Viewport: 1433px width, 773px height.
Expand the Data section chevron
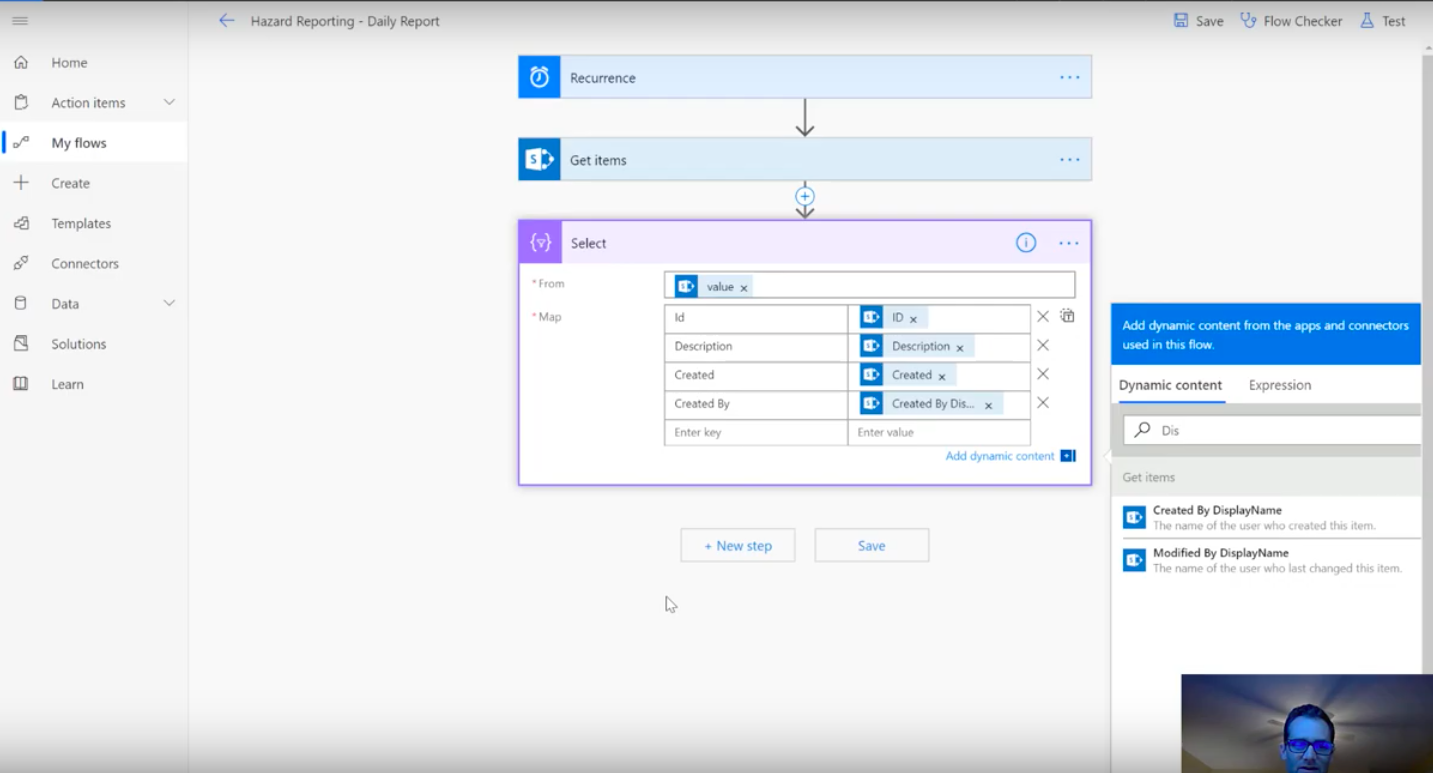point(169,303)
